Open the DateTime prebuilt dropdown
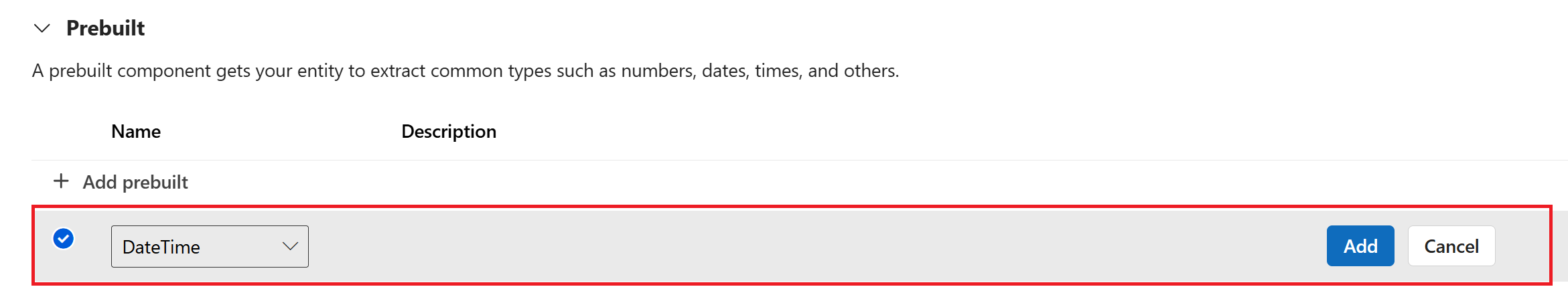Image resolution: width=1568 pixels, height=297 pixels. click(209, 247)
